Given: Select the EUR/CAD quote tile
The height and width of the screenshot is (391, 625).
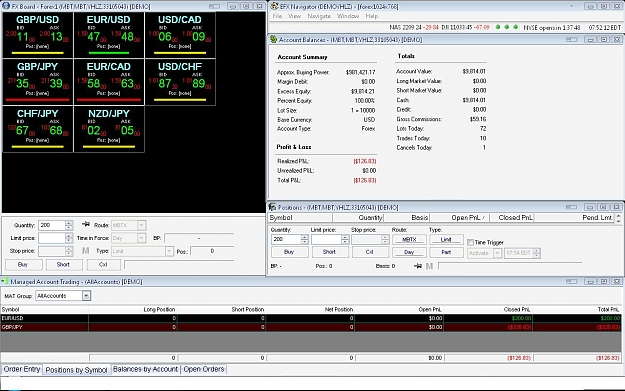Looking at the screenshot, I should click(x=109, y=82).
